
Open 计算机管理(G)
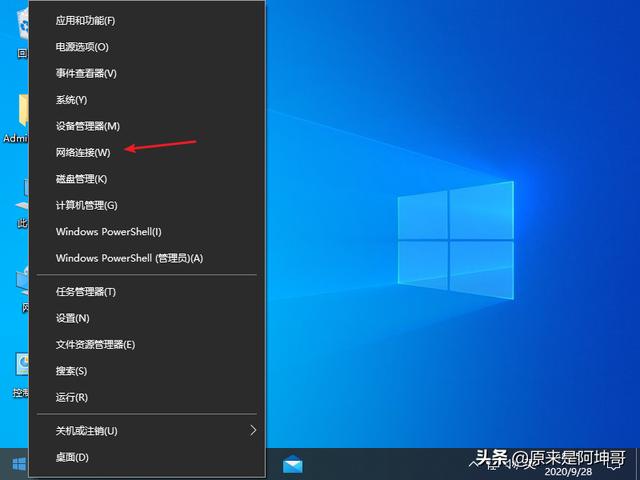coord(147,205)
